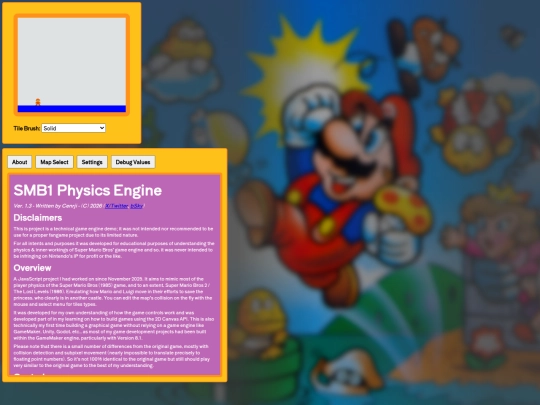Show the Debug Values tab
The width and height of the screenshot is (540, 405).
coord(133,162)
